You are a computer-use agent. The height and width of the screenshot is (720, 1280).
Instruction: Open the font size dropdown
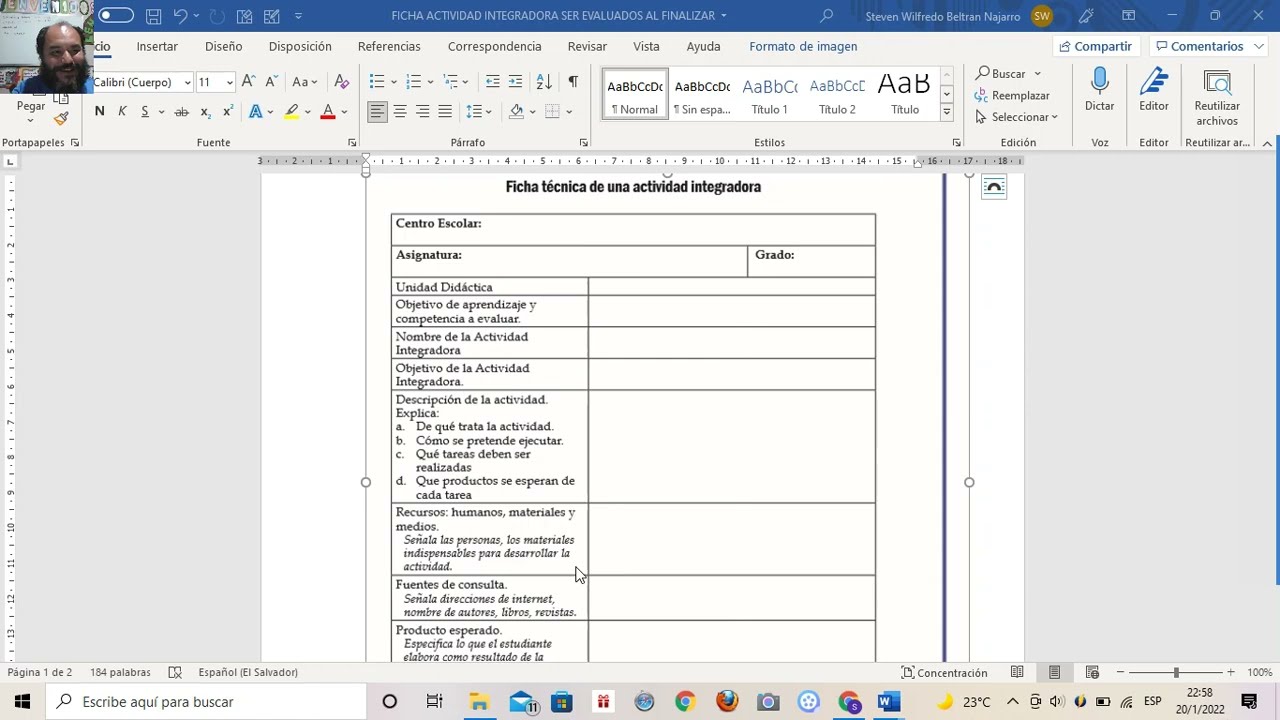229,82
